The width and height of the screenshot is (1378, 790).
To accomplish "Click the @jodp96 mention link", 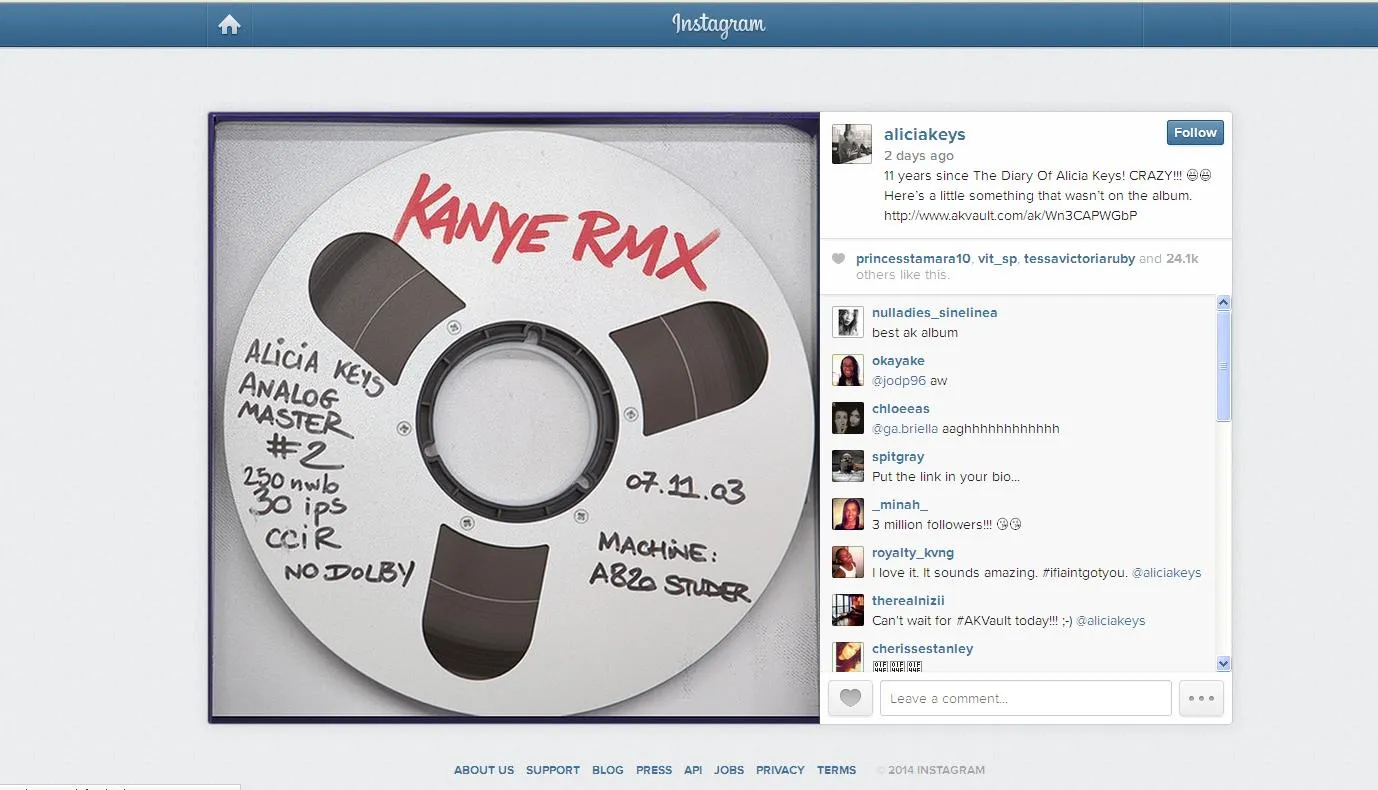I will tap(899, 381).
